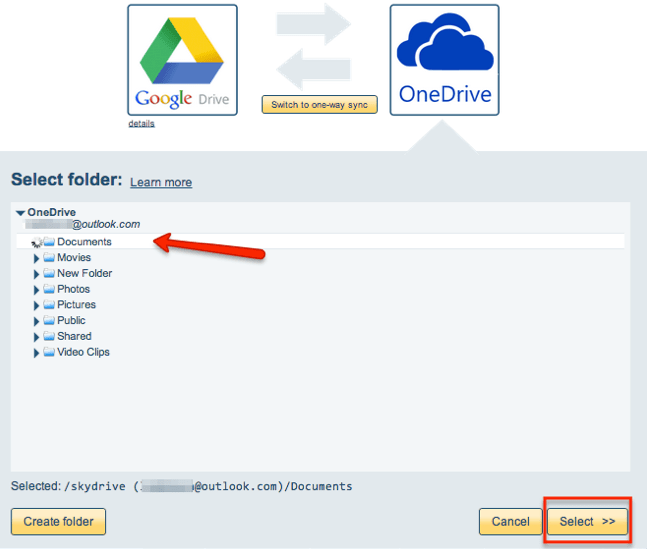
Task: Select the Pictures folder name
Action: pyautogui.click(x=76, y=304)
